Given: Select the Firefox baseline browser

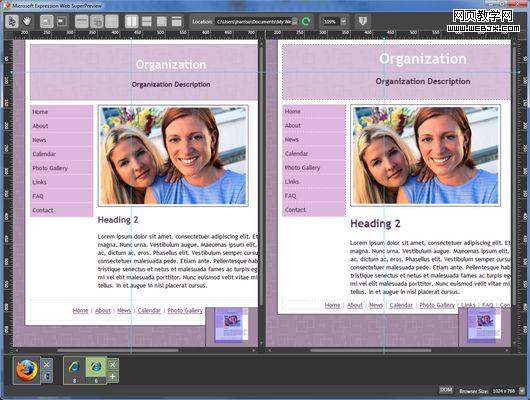Looking at the screenshot, I should [27, 371].
